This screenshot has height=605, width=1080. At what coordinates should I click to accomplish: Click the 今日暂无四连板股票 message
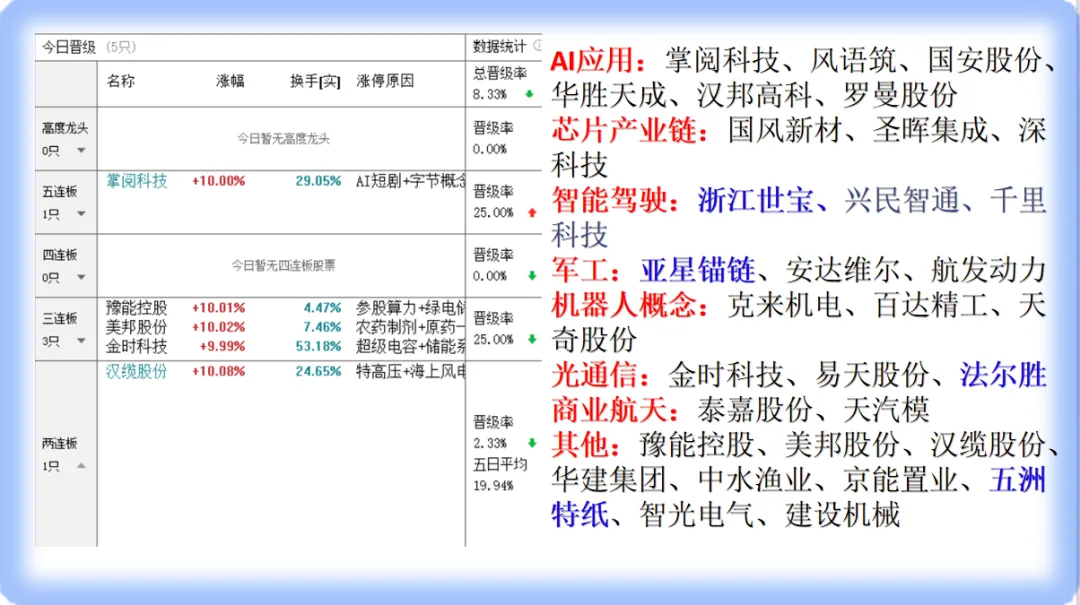pos(283,265)
